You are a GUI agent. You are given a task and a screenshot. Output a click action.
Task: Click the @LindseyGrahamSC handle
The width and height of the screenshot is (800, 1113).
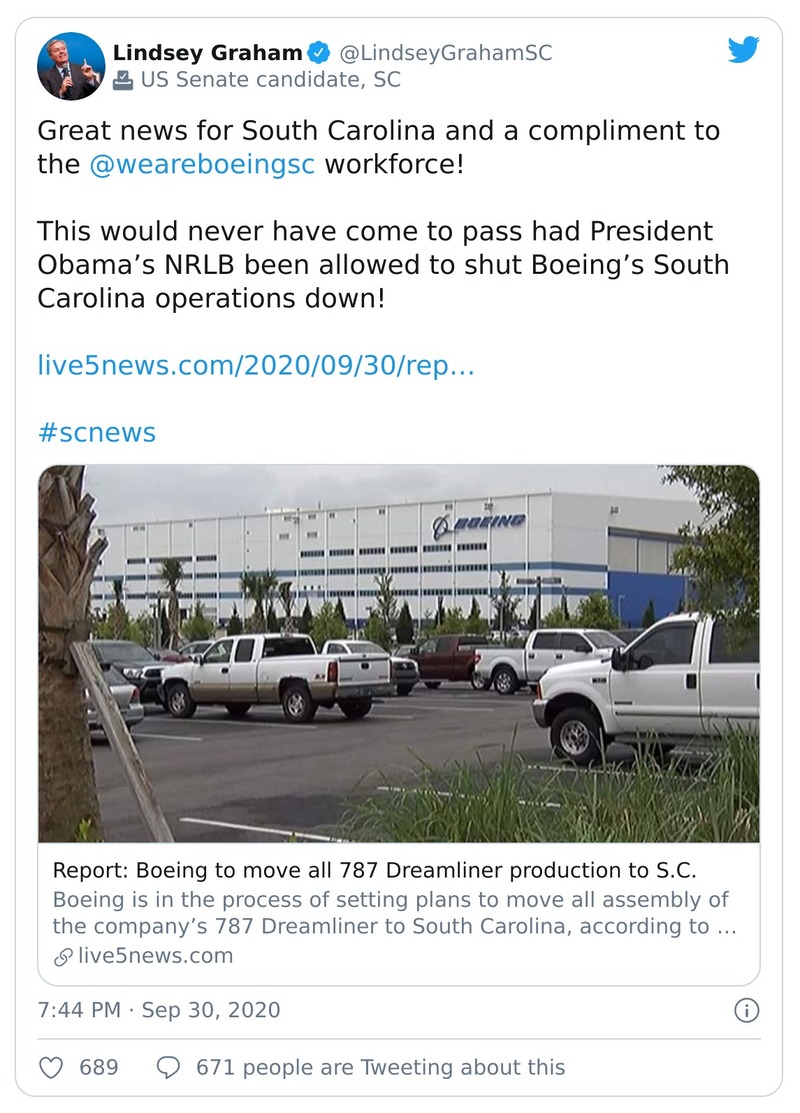tap(445, 53)
